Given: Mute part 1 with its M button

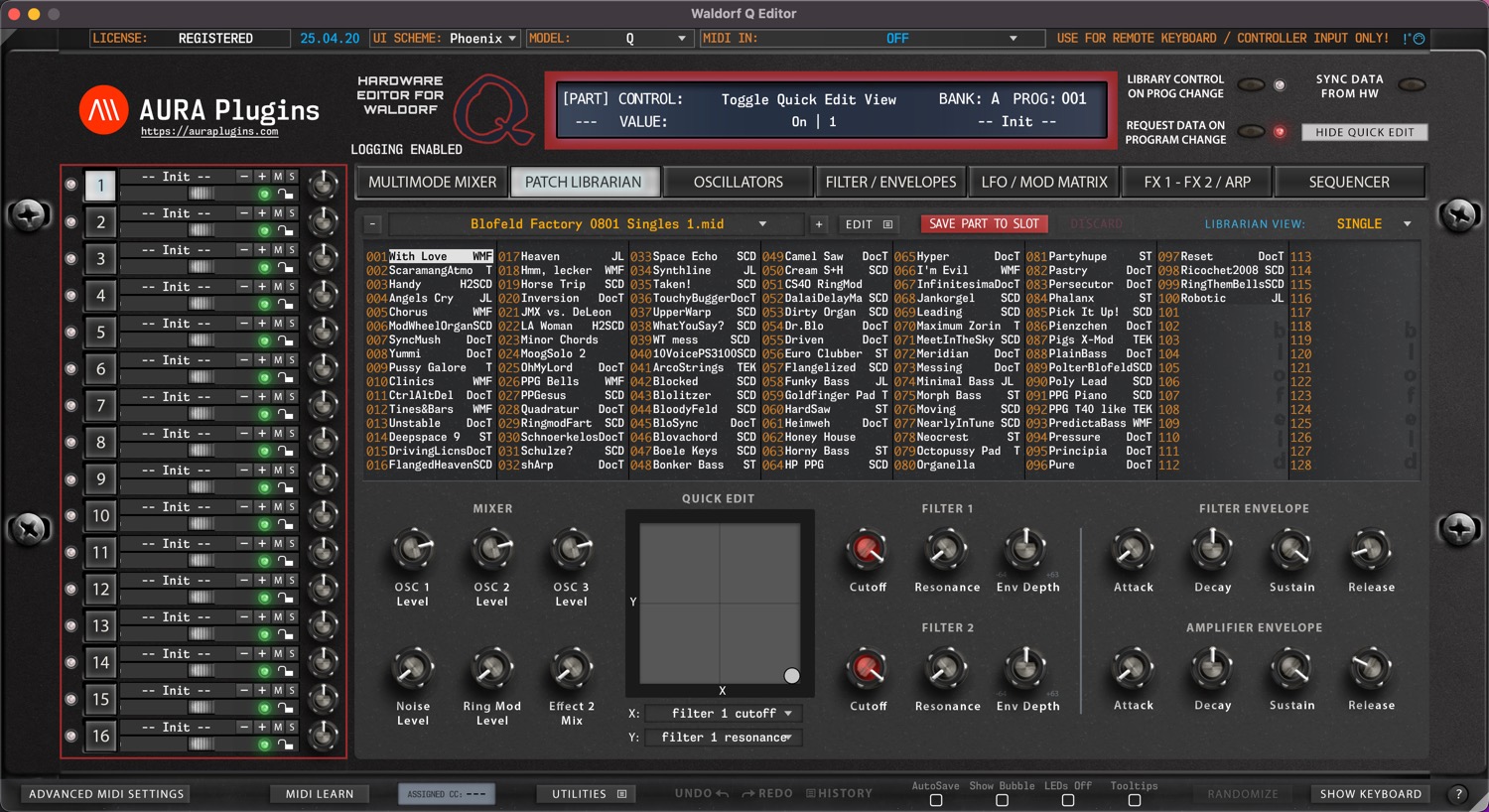Looking at the screenshot, I should coord(278,177).
